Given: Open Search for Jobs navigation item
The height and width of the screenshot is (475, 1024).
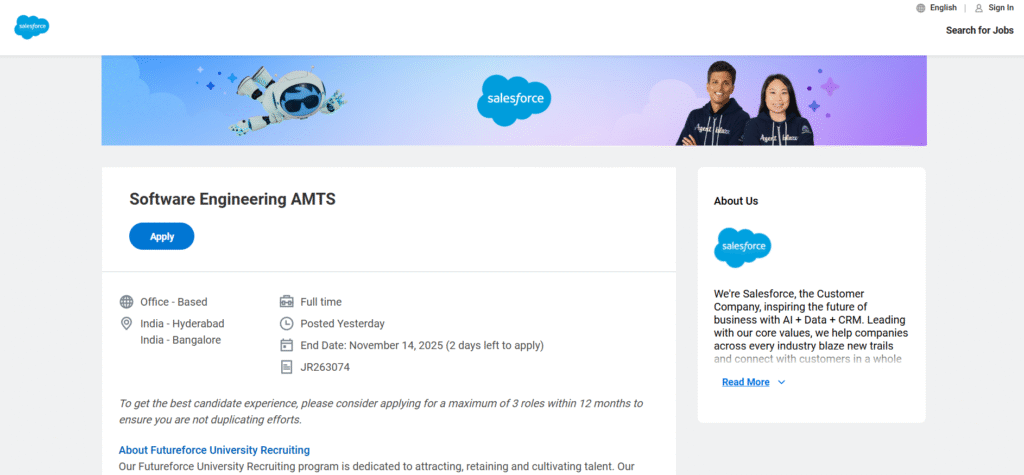Looking at the screenshot, I should point(979,30).
